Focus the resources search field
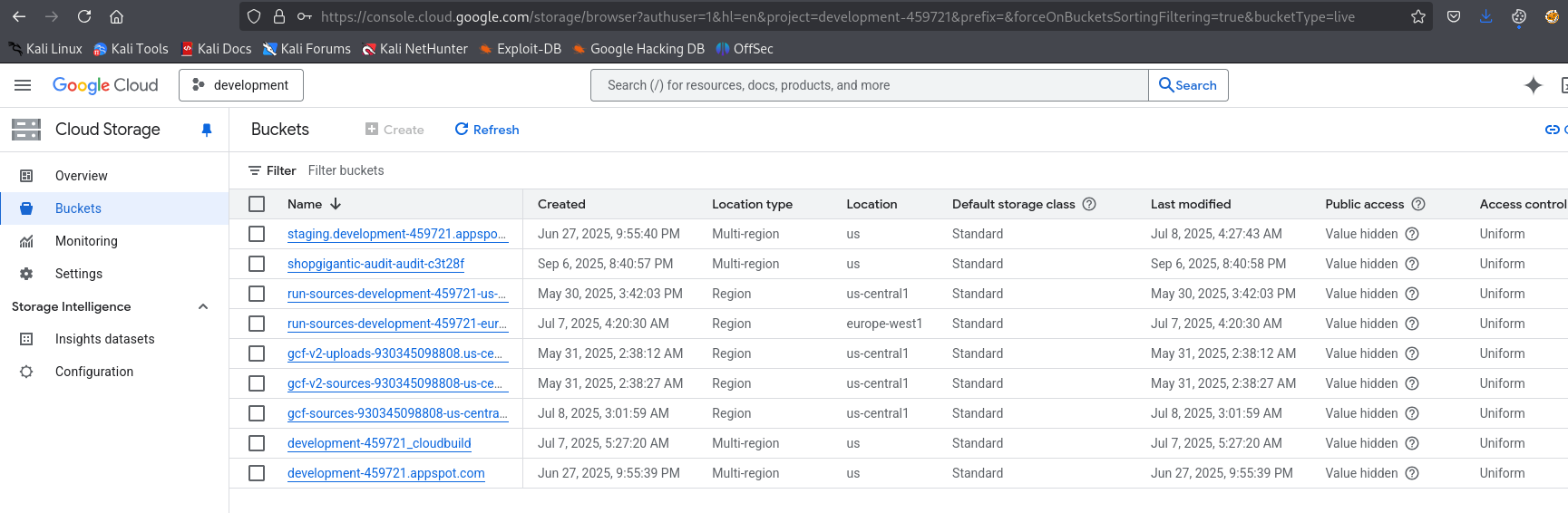The image size is (1568, 513). (870, 85)
